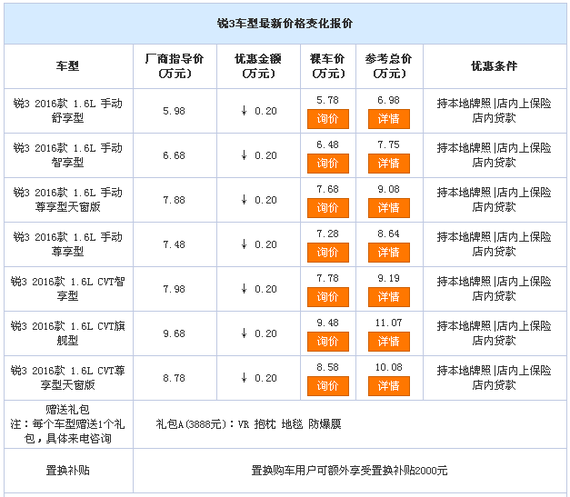Click the 参考总价 column header
Screen dimensions: 570x497
tap(389, 66)
